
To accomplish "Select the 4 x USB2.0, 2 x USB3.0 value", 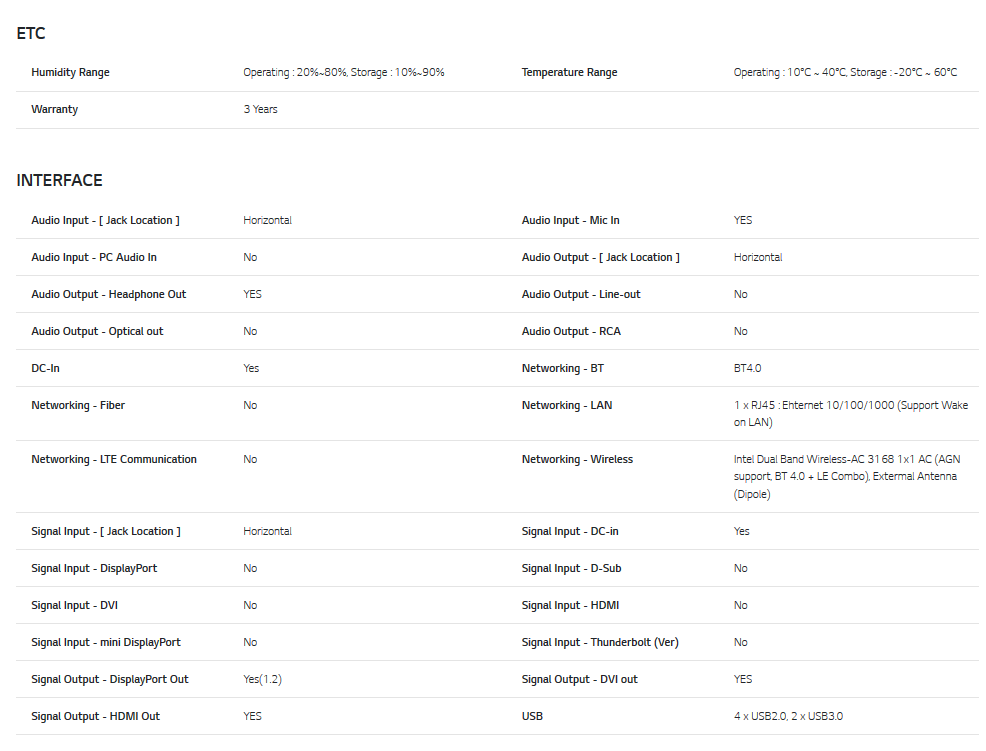I will (788, 716).
